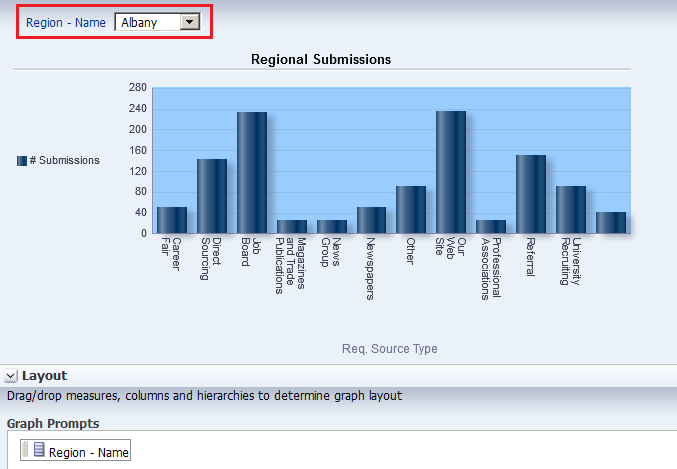Click the Graph Prompts heading
This screenshot has width=677, height=469.
point(53,424)
